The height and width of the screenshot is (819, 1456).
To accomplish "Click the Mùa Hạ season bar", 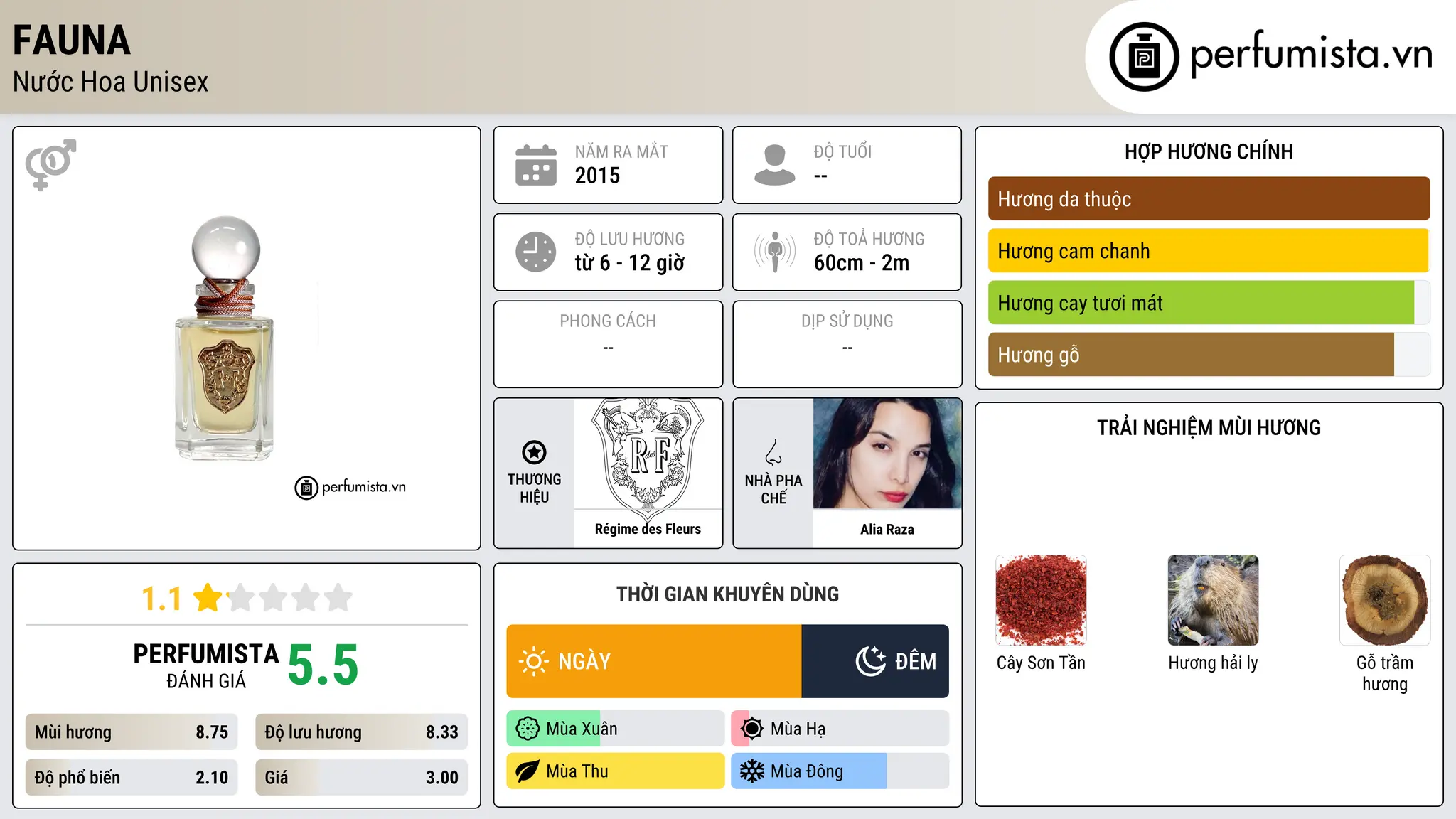I will [x=840, y=729].
